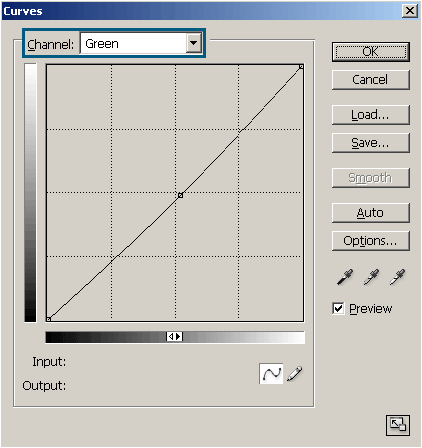
Task: Close the Curves dialog window
Action: point(410,11)
